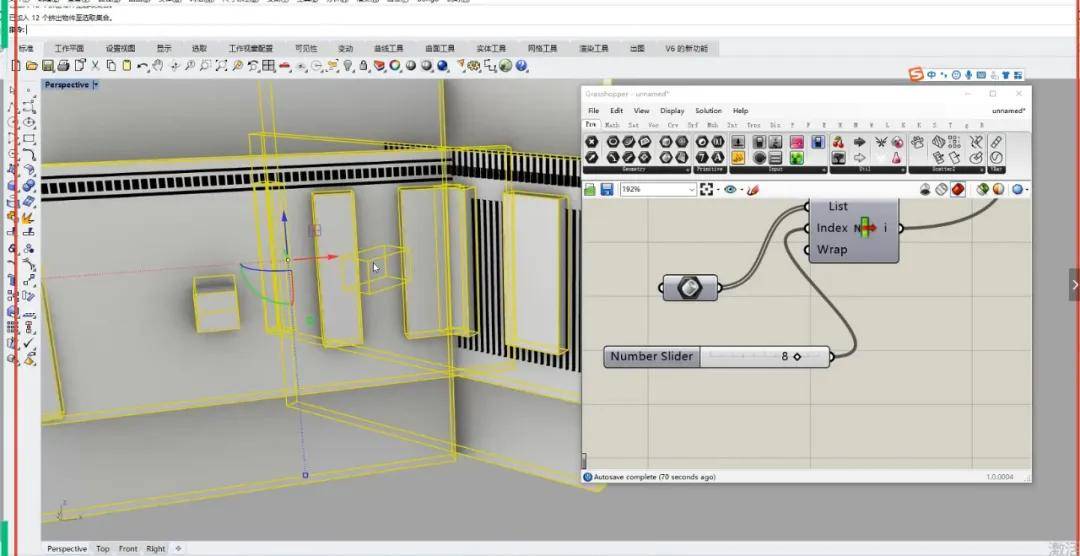Screen dimensions: 1080x556
Task: Click the geometry parameter component on canvas
Action: (x=689, y=287)
